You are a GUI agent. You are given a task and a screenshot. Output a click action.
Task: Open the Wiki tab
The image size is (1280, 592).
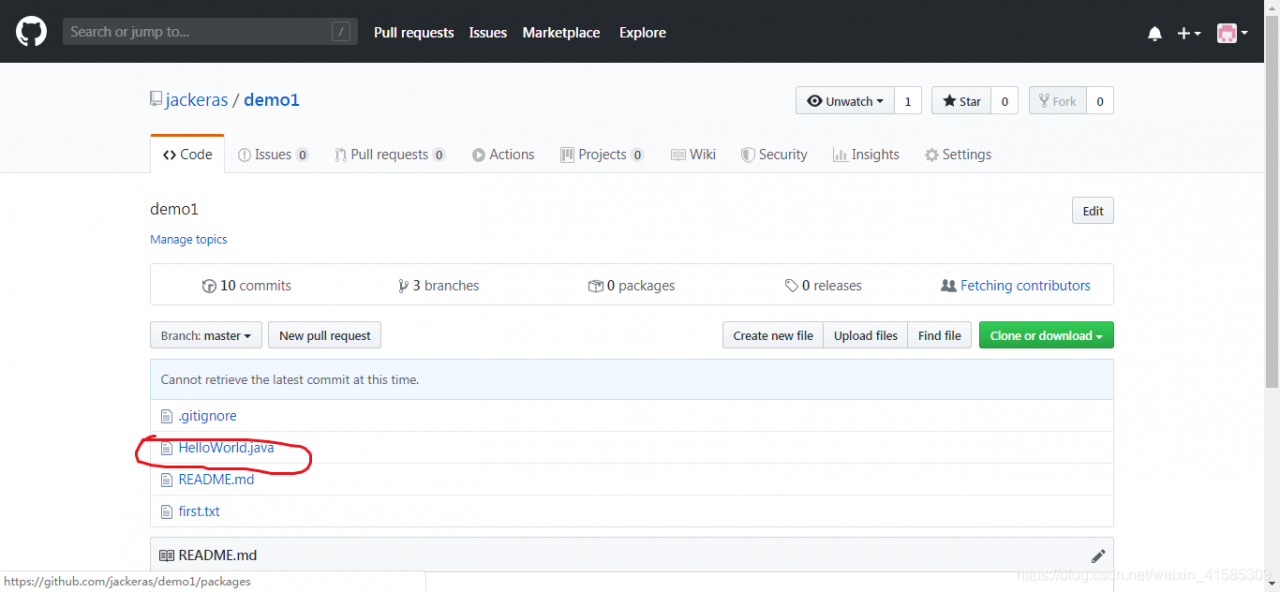tap(693, 154)
